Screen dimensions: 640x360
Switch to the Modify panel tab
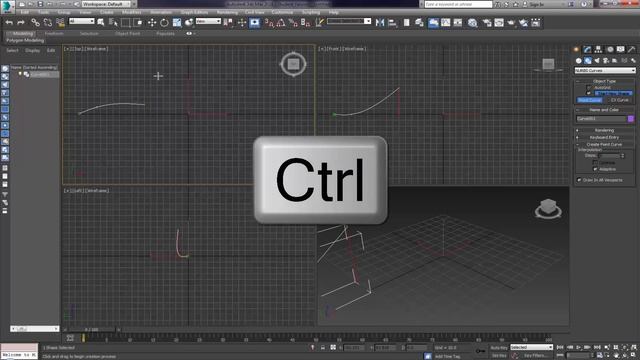[x=587, y=49]
